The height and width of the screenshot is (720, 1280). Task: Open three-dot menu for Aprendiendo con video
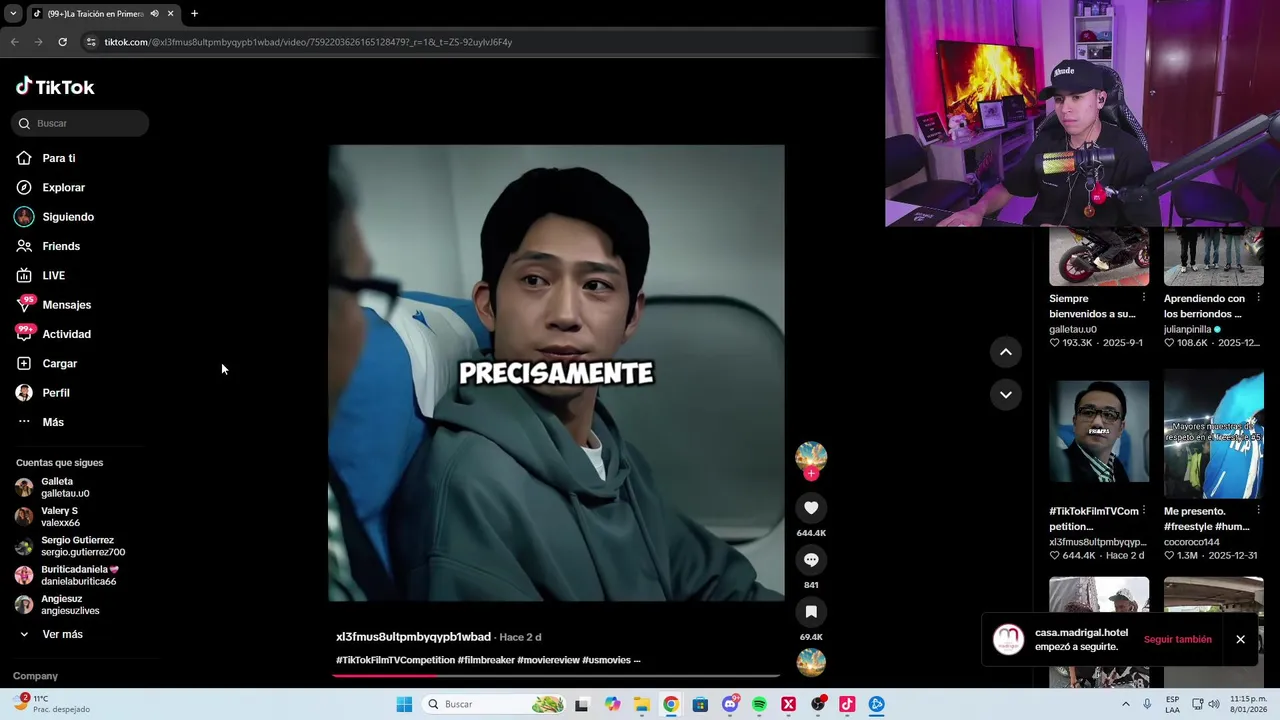pyautogui.click(x=1258, y=298)
